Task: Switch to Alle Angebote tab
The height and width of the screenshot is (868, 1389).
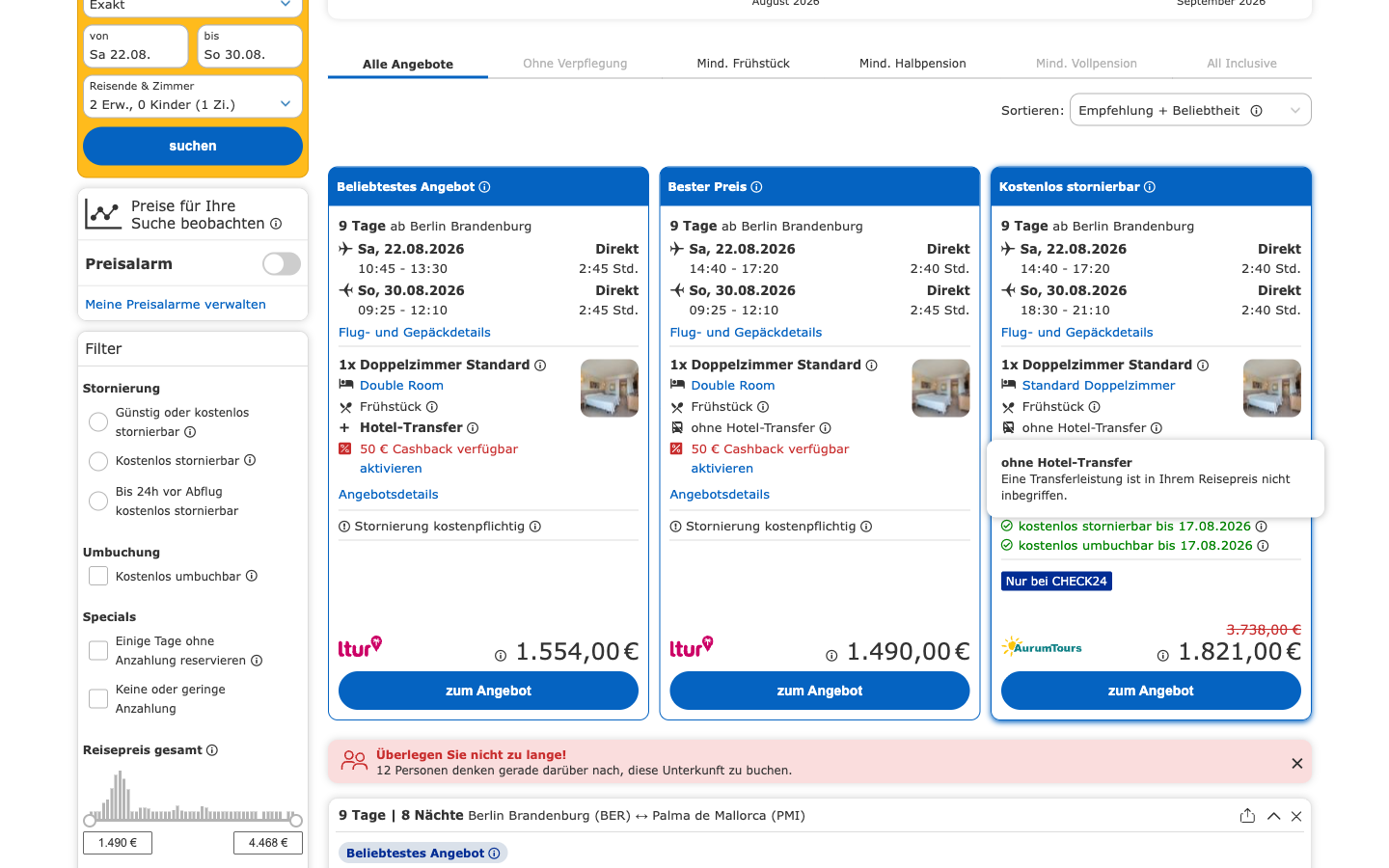Action: coord(408,65)
